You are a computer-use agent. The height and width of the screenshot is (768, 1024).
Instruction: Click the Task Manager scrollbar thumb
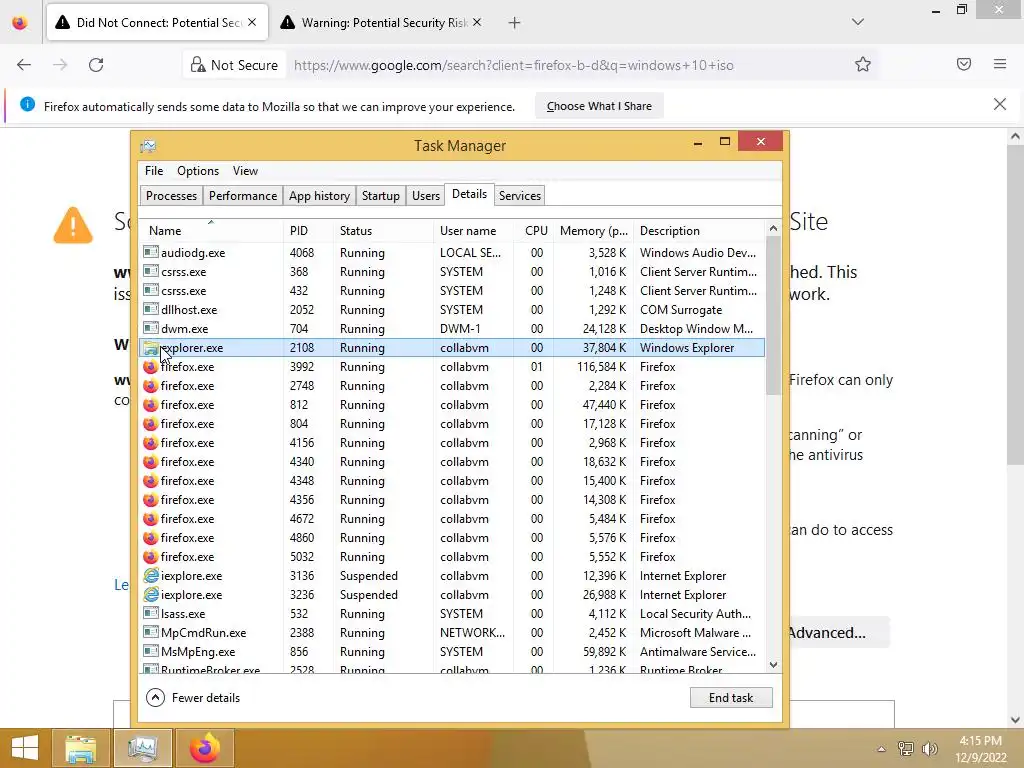pos(773,315)
